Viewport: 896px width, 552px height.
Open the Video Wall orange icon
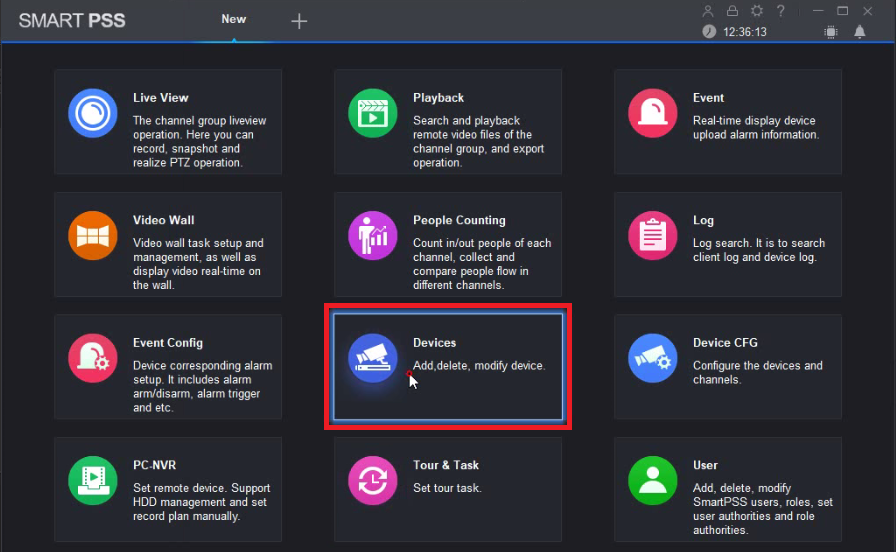pyautogui.click(x=93, y=235)
